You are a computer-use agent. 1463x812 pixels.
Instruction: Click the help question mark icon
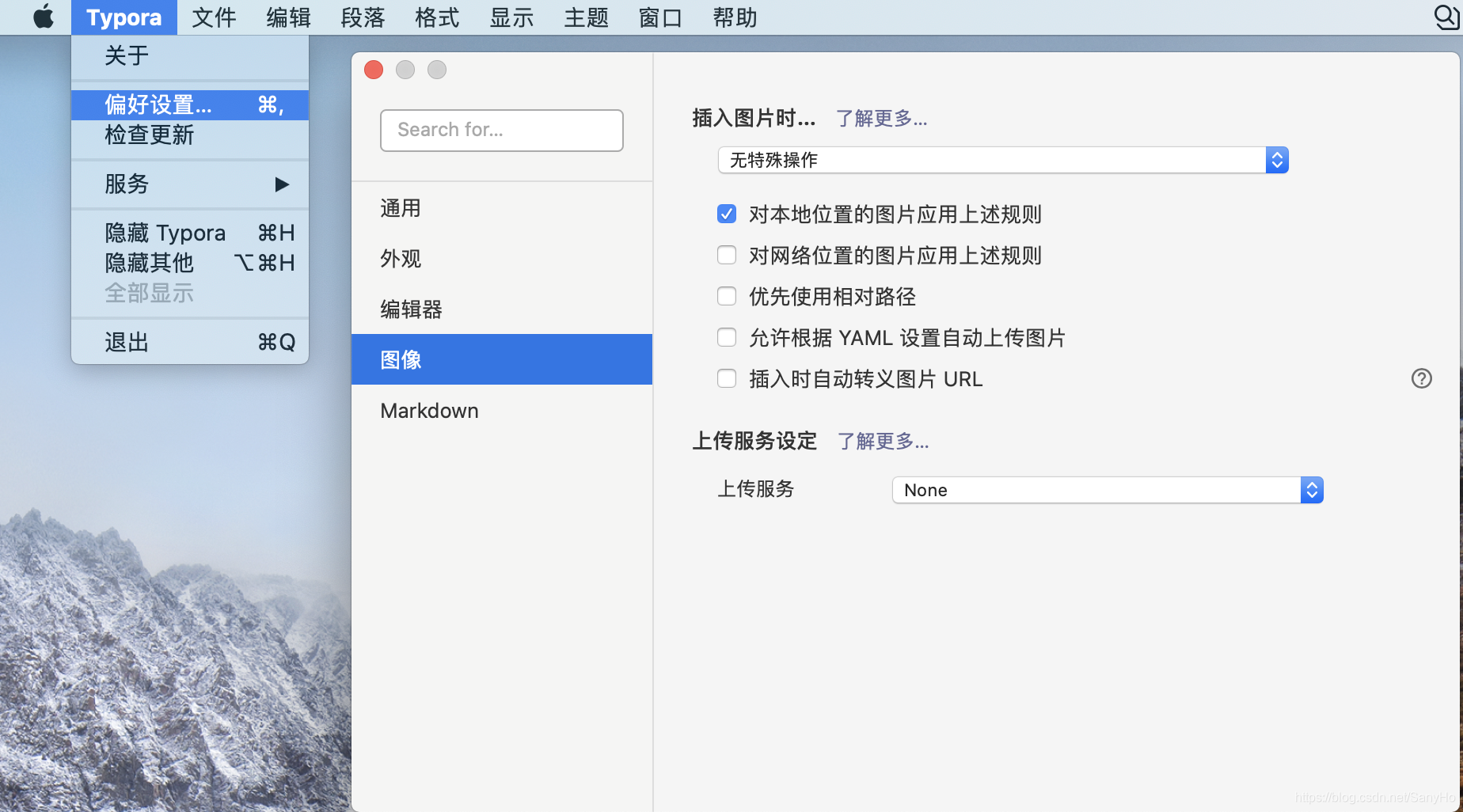coord(1422,378)
